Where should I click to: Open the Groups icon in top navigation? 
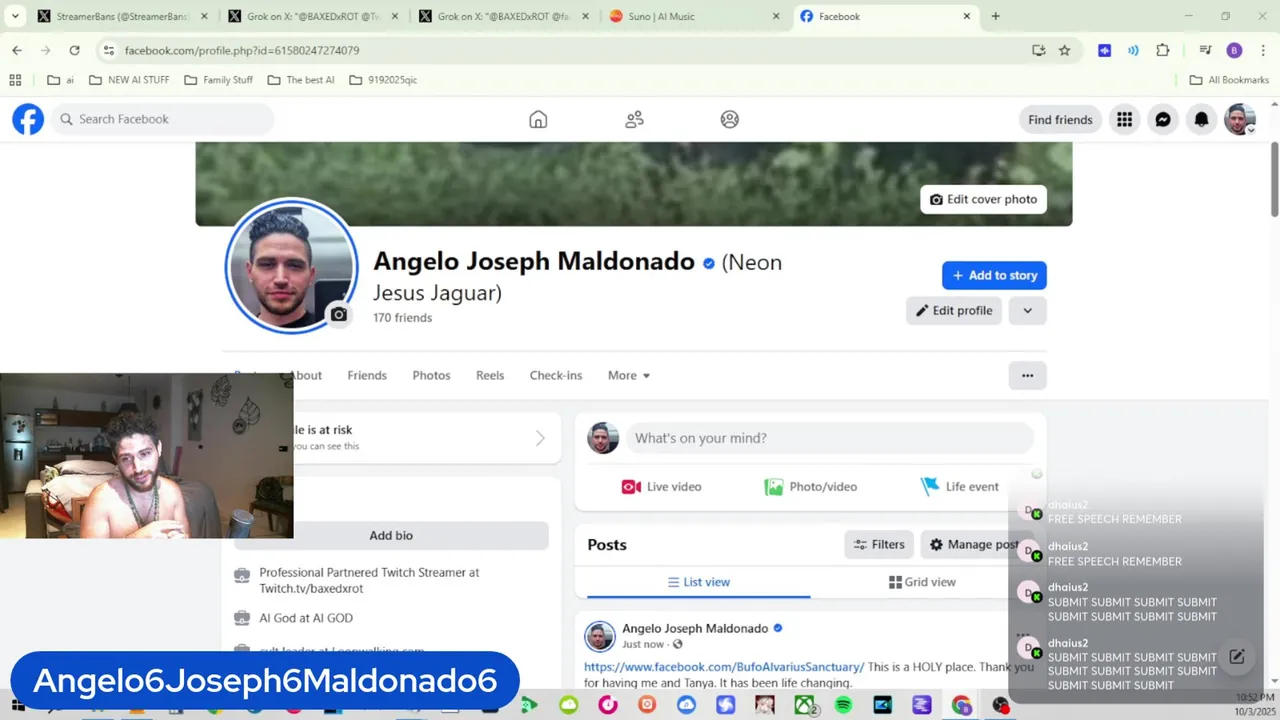click(x=730, y=119)
